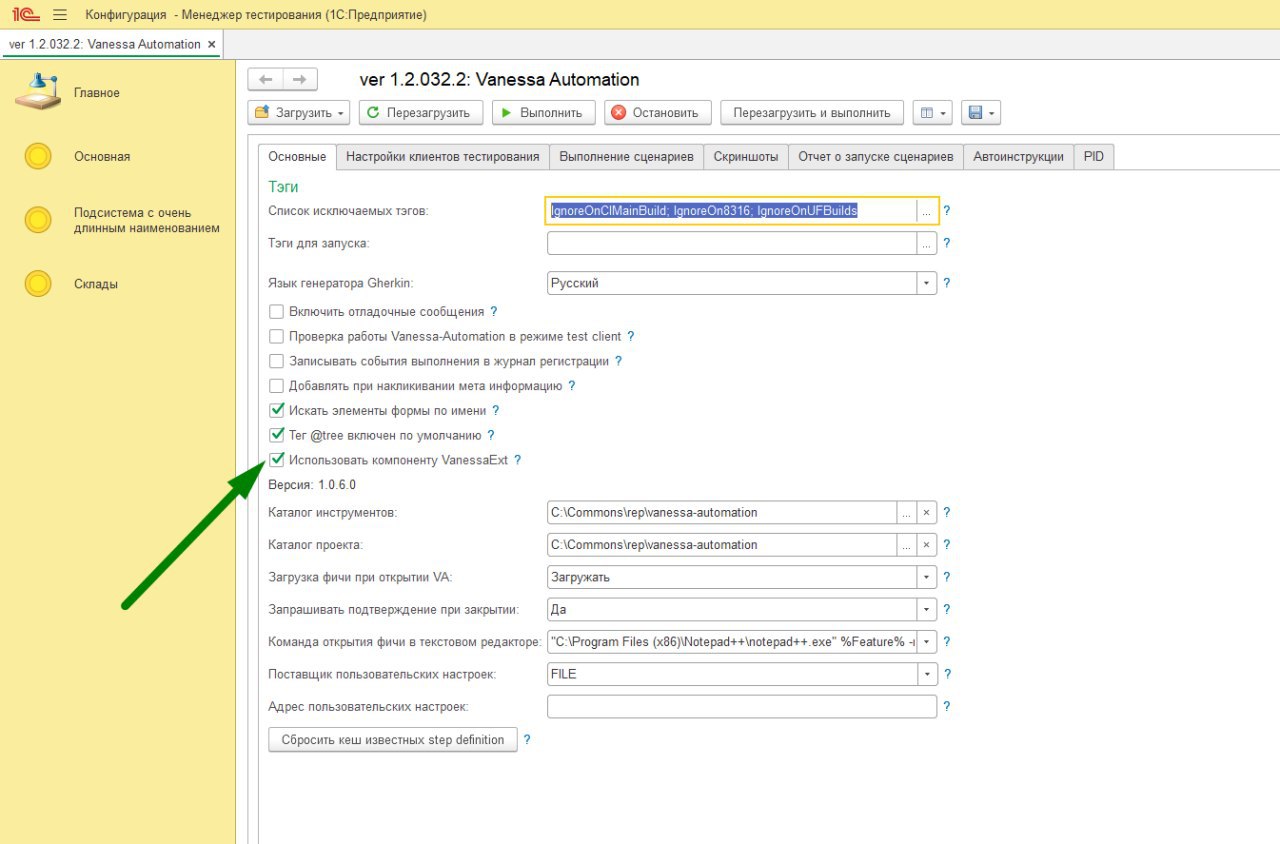Open the Автоинструкции tab
This screenshot has height=844, width=1280.
[1018, 157]
